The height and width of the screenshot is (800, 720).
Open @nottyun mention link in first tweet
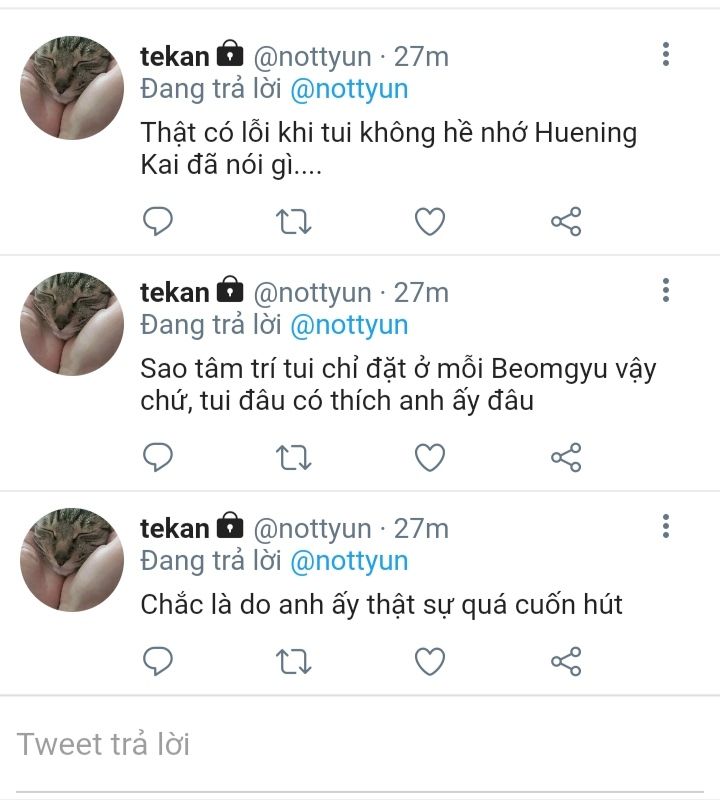[349, 89]
